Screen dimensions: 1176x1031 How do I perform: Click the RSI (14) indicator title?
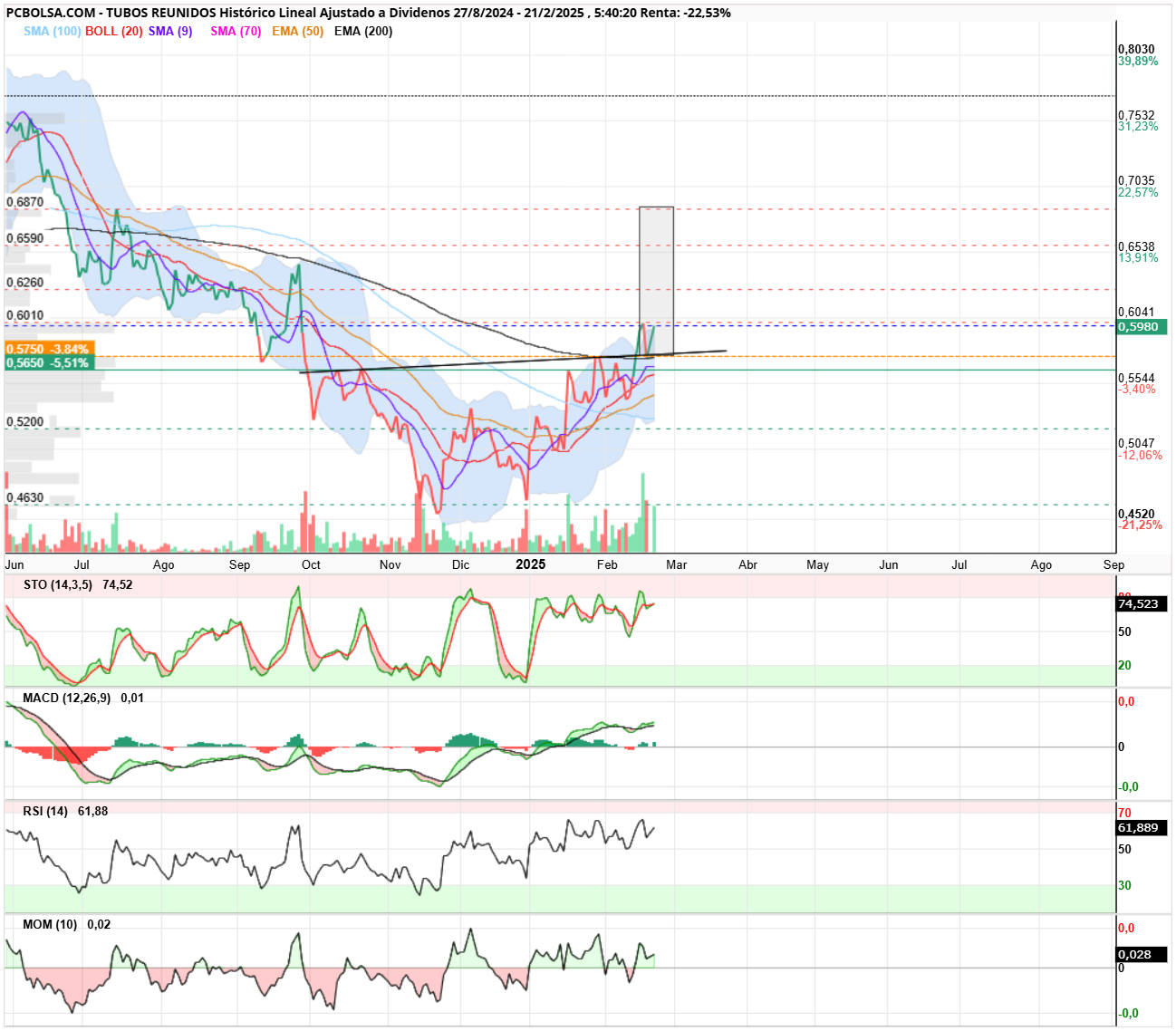pos(45,811)
